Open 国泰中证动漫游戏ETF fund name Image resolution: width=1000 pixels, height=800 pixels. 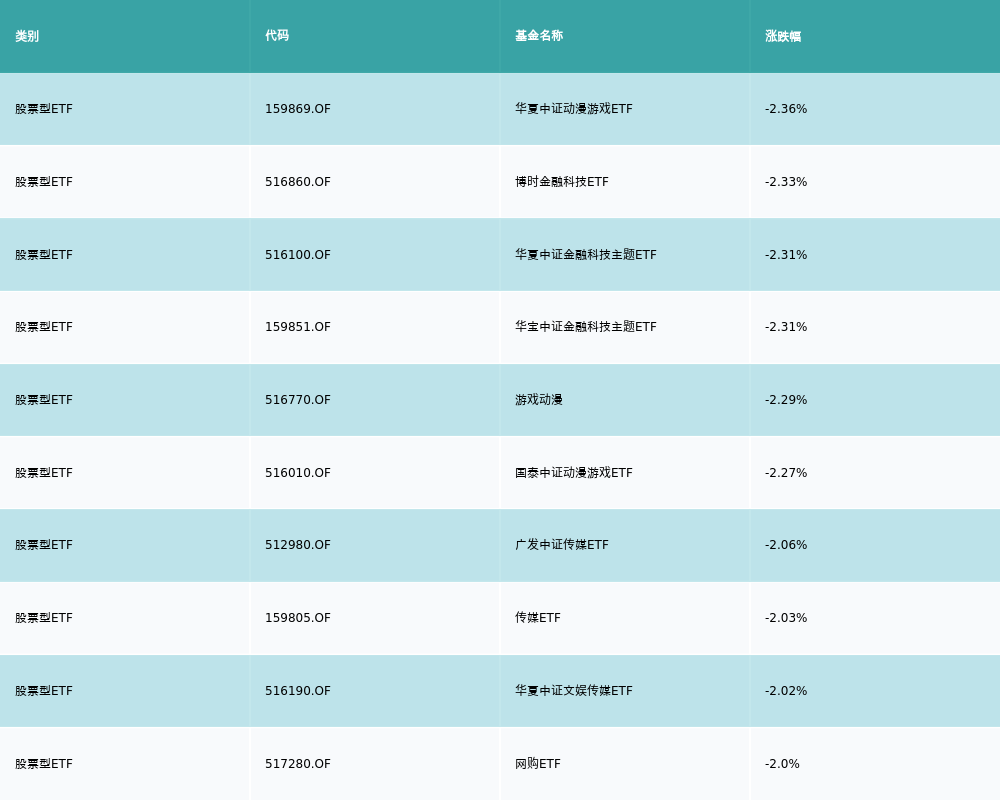[x=574, y=473]
